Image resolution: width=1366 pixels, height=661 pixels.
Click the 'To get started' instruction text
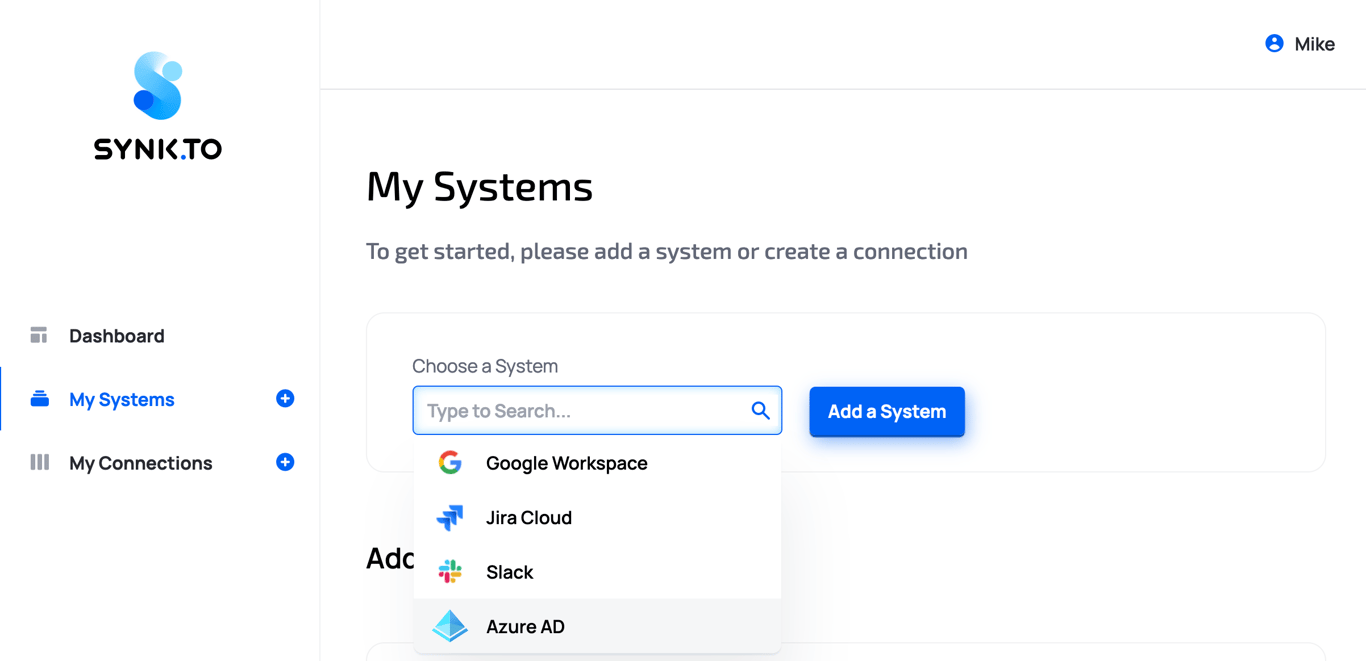coord(667,251)
